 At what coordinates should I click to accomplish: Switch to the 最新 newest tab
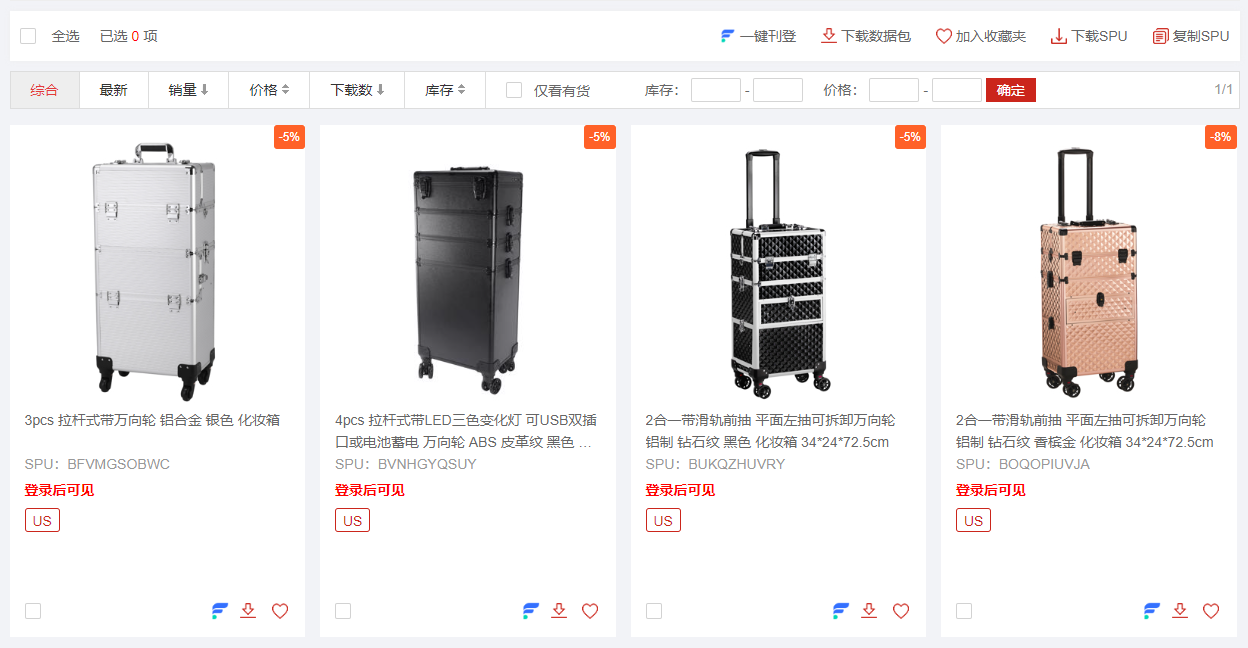tap(113, 90)
